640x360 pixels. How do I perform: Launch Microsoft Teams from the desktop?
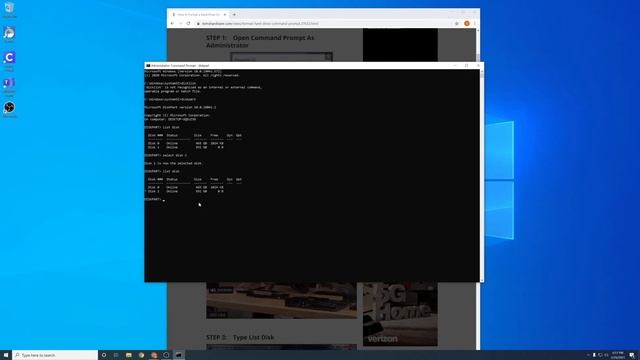tap(9, 87)
